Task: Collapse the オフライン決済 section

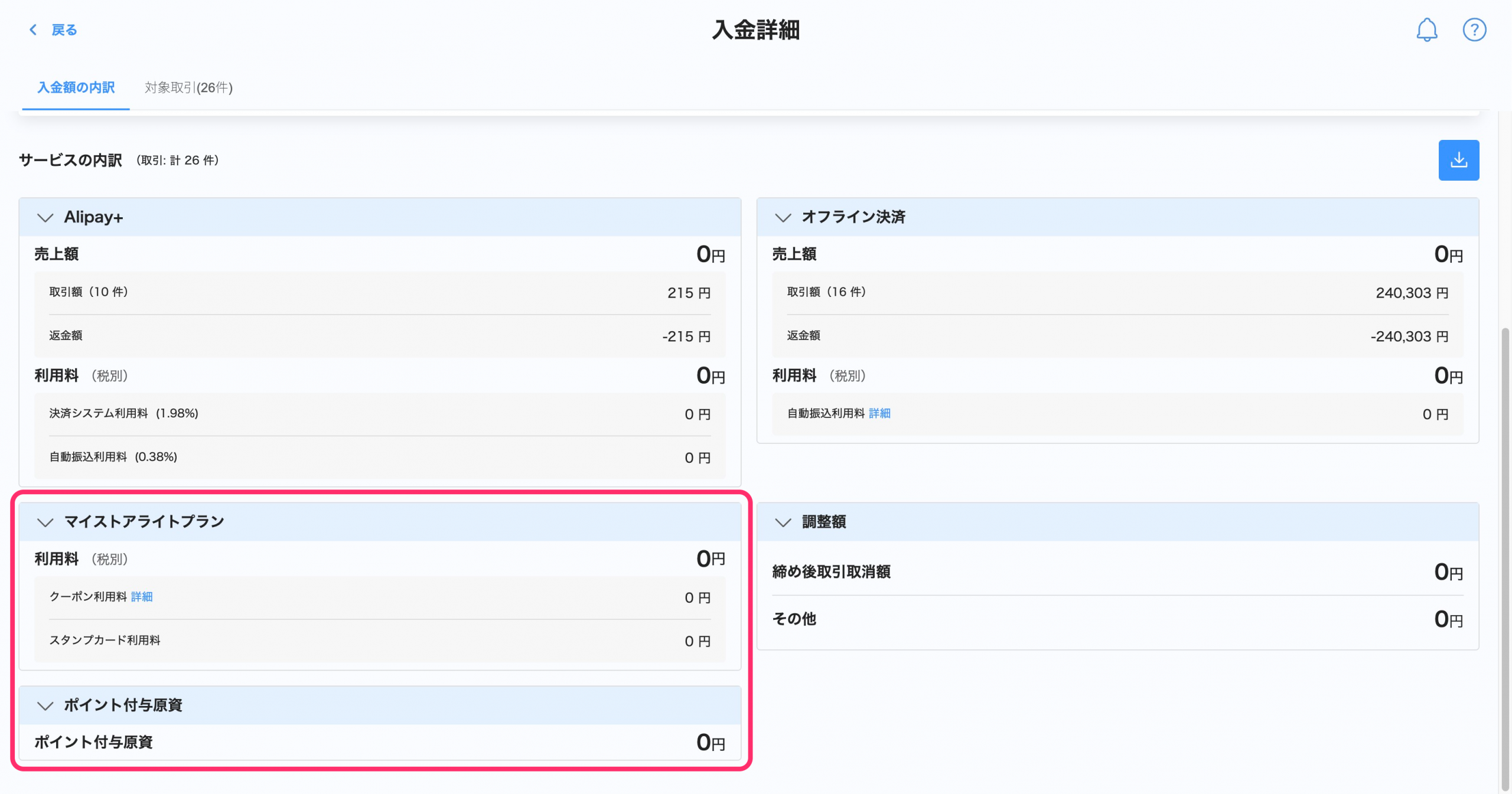Action: pos(783,217)
